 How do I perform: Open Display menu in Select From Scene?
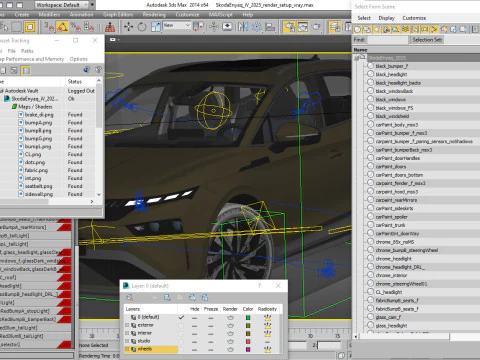coord(386,18)
